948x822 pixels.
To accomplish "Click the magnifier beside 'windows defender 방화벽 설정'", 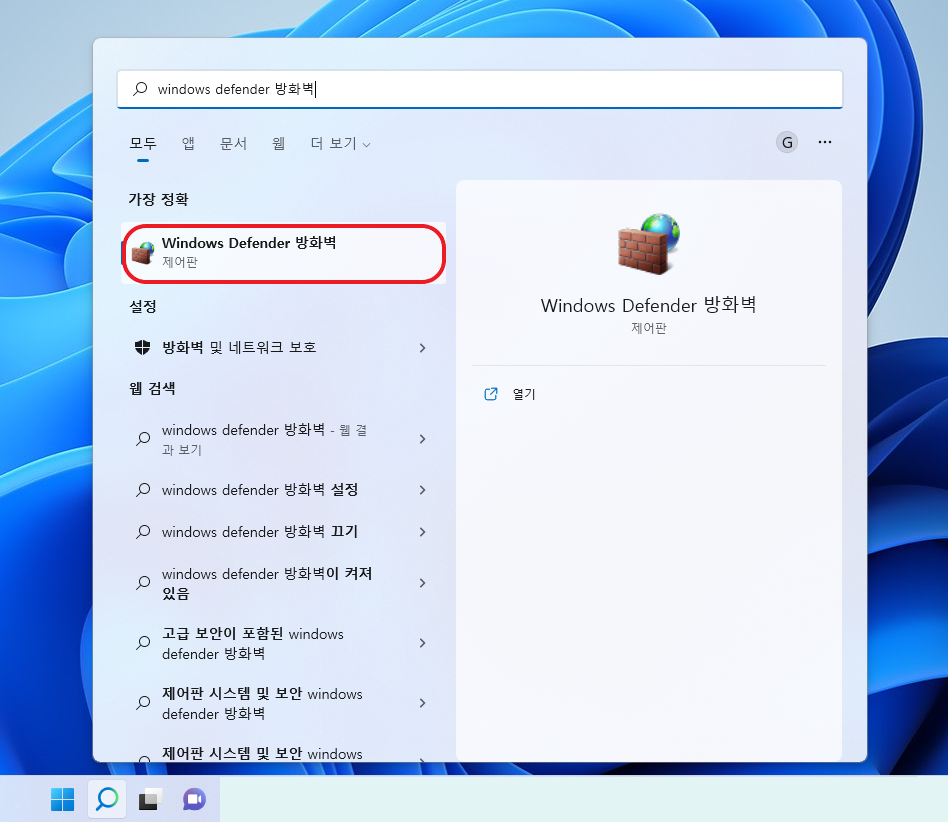I will click(143, 490).
